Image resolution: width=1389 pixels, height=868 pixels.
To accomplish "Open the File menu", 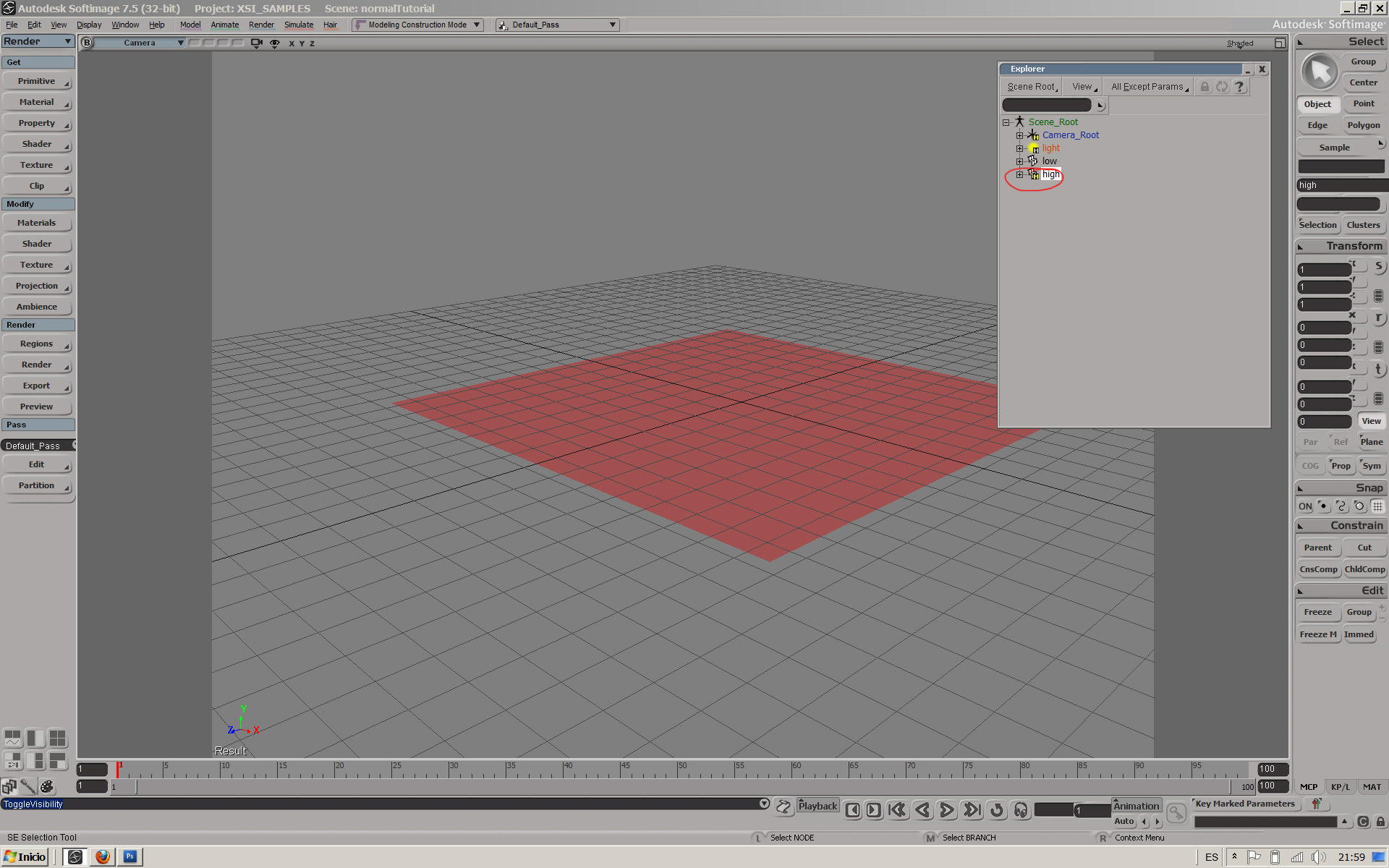I will click(12, 25).
